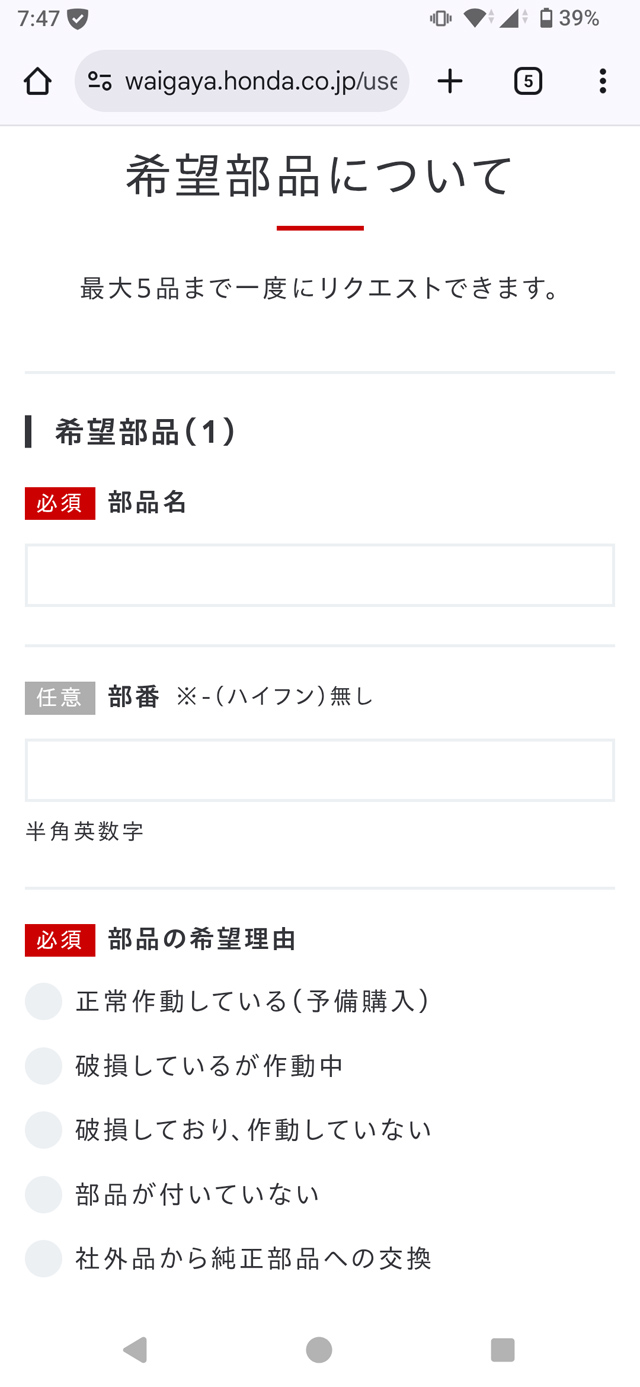Click the 部番 input field
Viewport: 640px width, 1387px height.
click(319, 770)
